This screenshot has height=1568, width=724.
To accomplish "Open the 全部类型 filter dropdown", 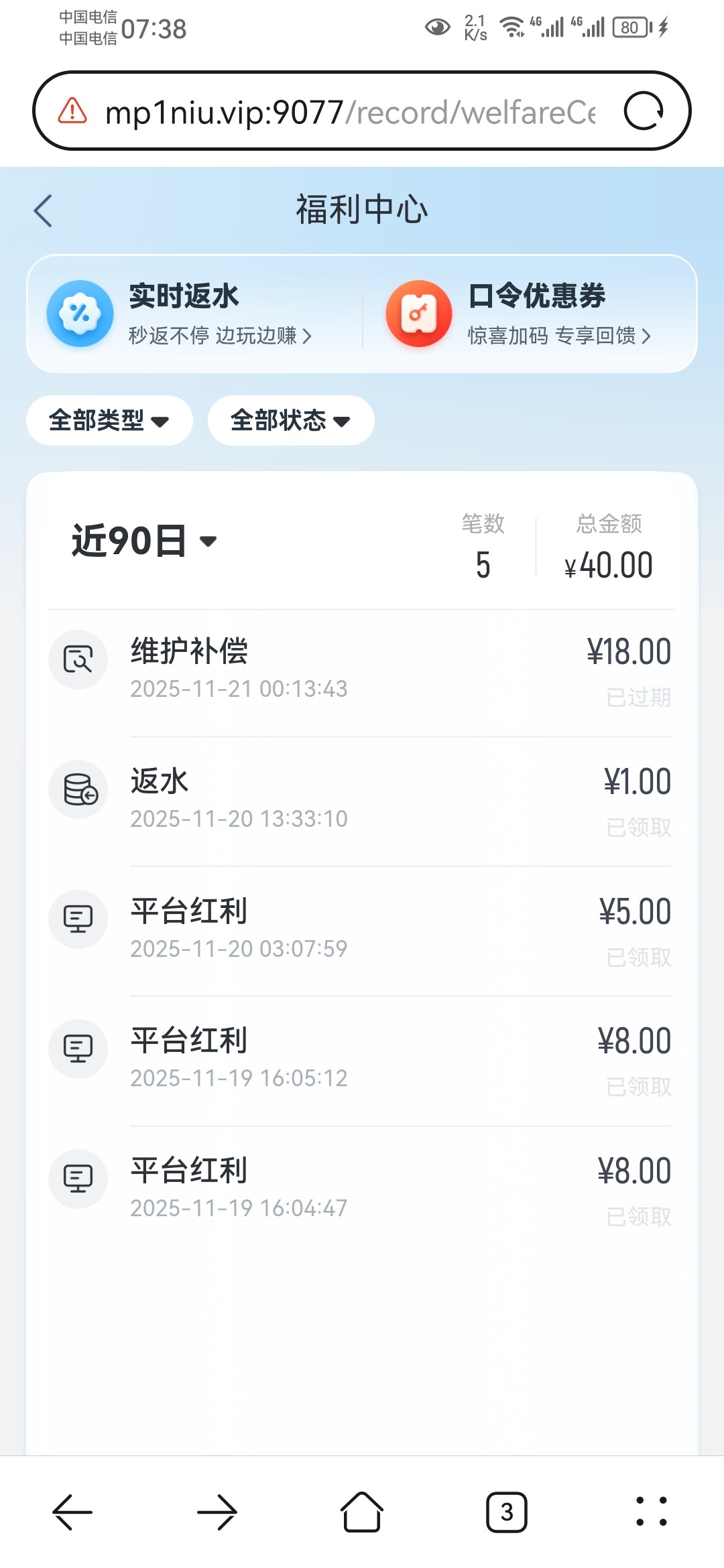I will (x=109, y=421).
